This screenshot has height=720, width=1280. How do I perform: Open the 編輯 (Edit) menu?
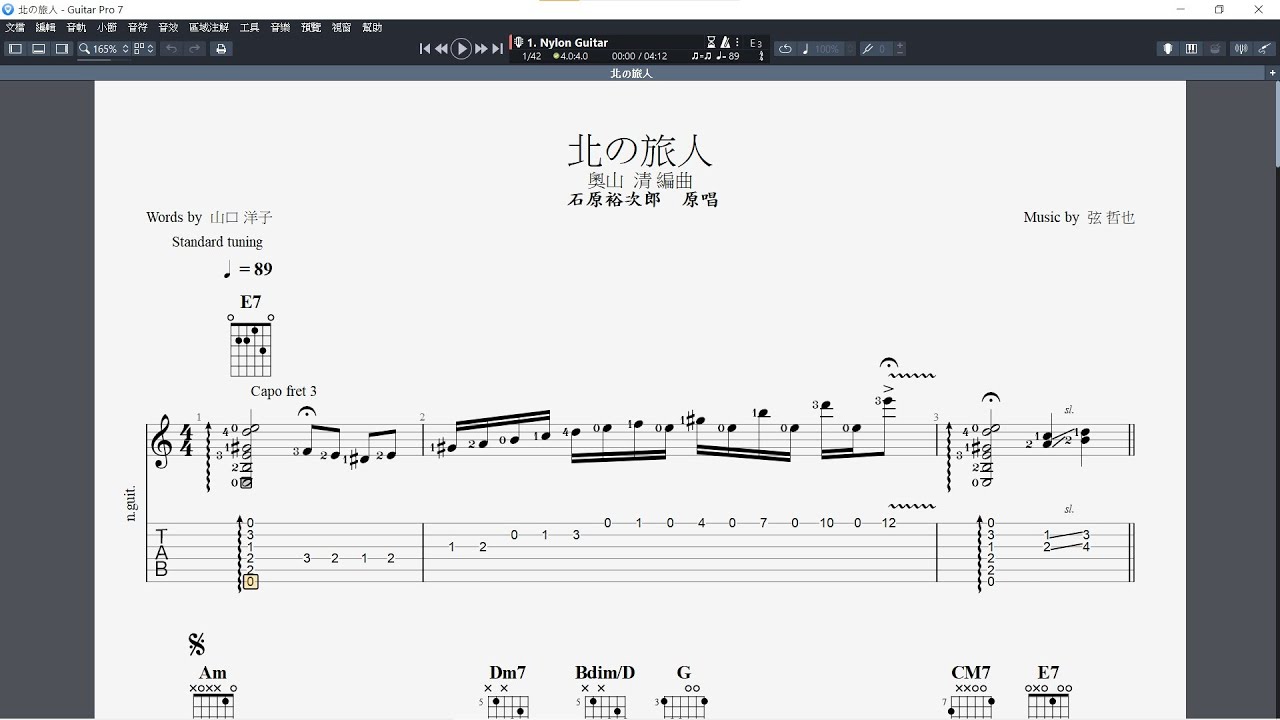tap(46, 28)
